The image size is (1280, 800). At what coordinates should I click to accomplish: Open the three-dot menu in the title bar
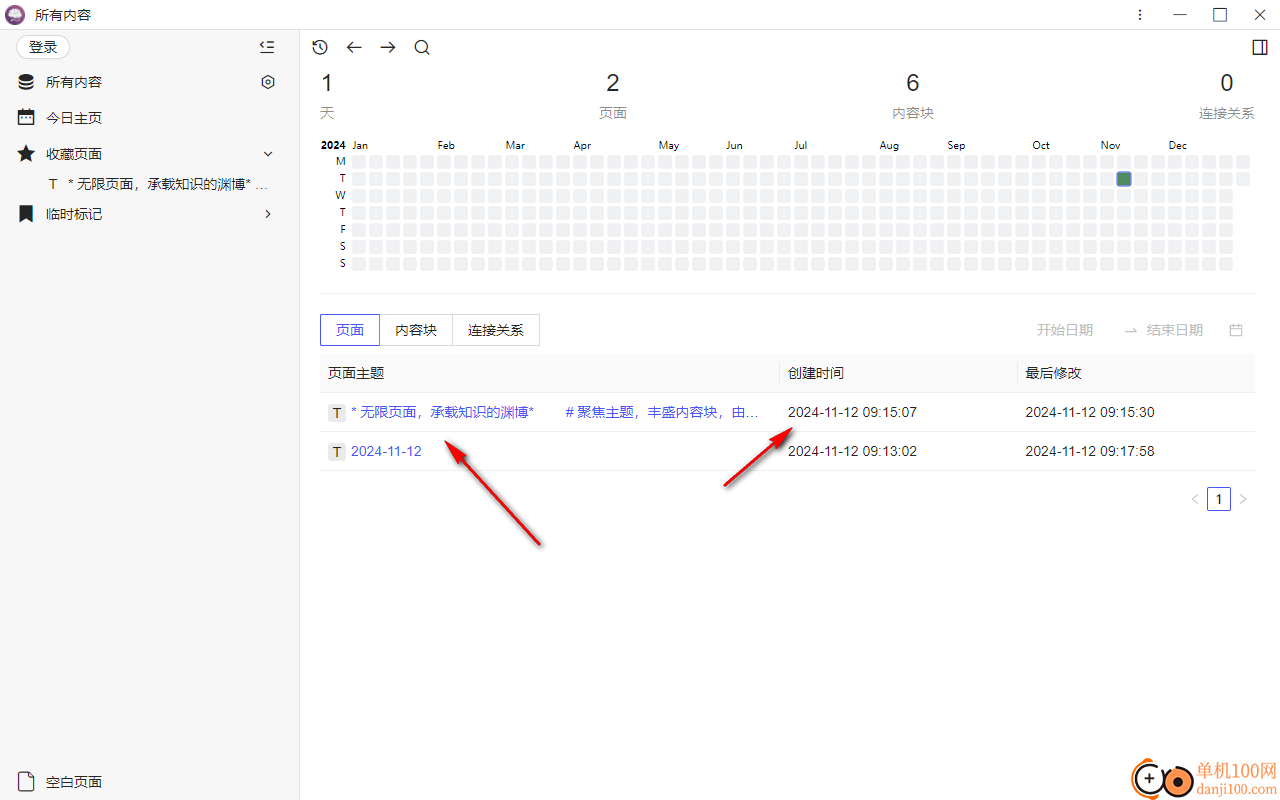(1140, 15)
